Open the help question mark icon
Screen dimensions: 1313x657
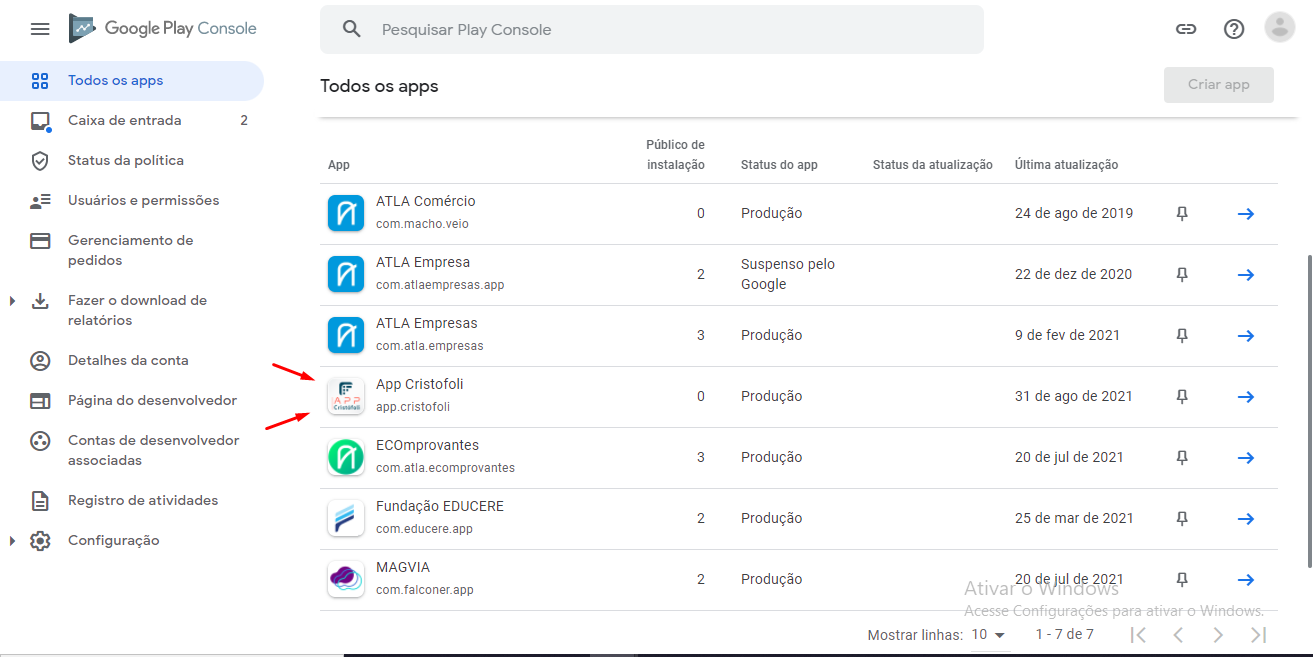(1234, 29)
